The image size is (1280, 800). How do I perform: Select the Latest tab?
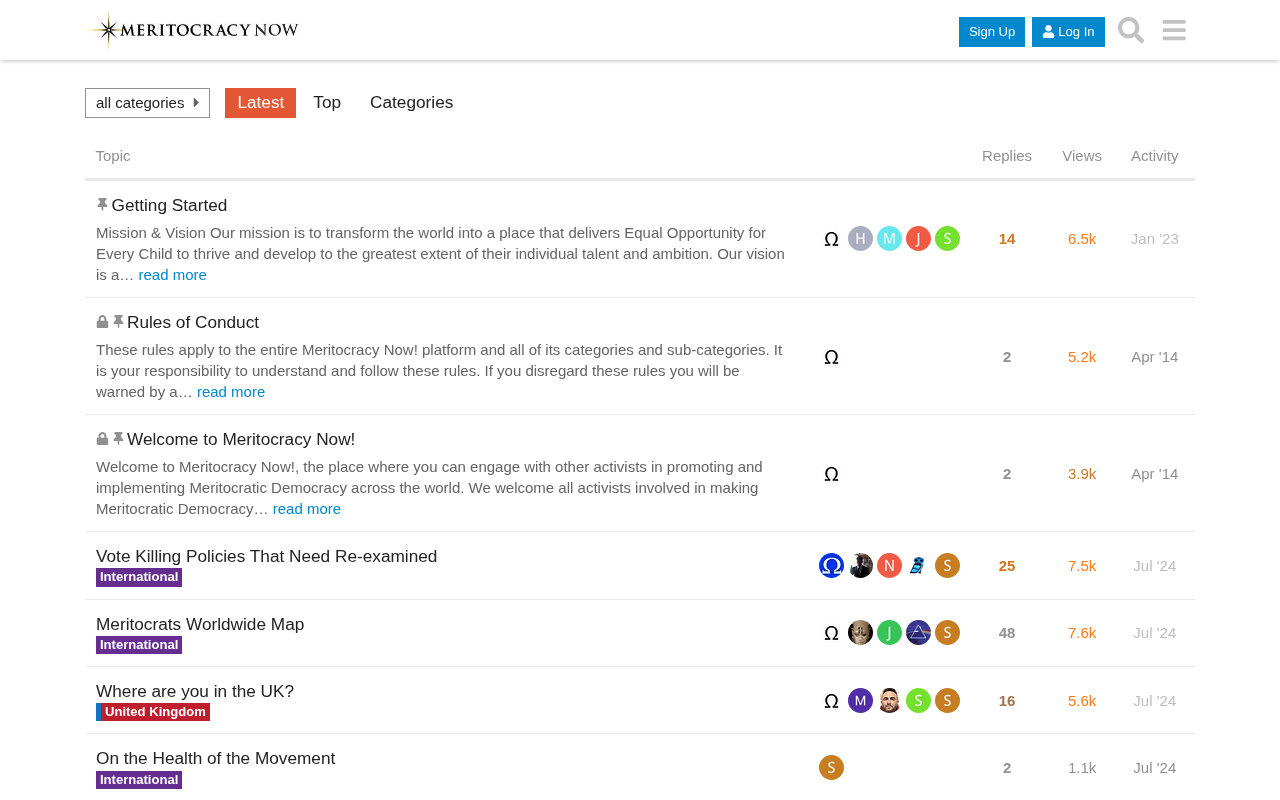[x=260, y=103]
